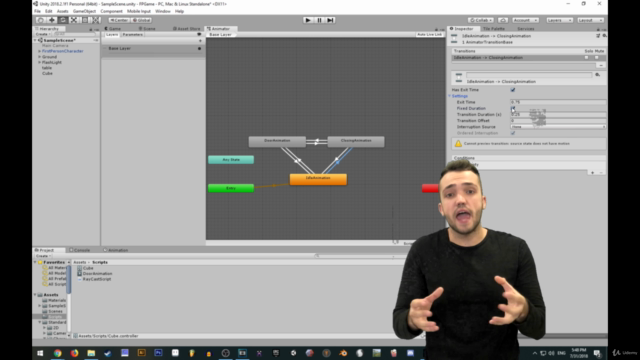The height and width of the screenshot is (360, 640).
Task: Expand FirstPersonCharacter in Hierarchy
Action: [40, 51]
